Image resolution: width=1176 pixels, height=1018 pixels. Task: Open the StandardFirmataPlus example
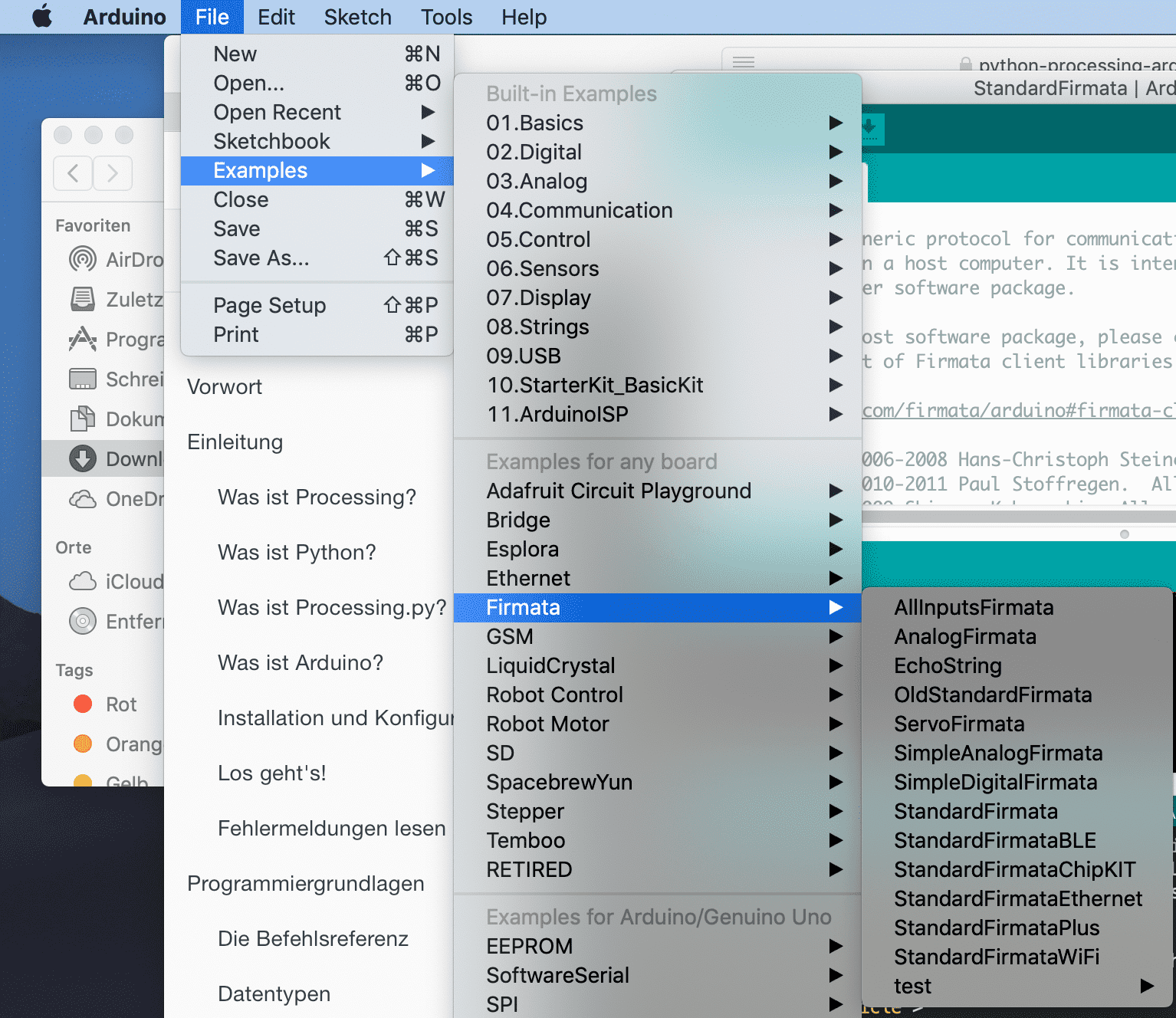click(x=1017, y=928)
